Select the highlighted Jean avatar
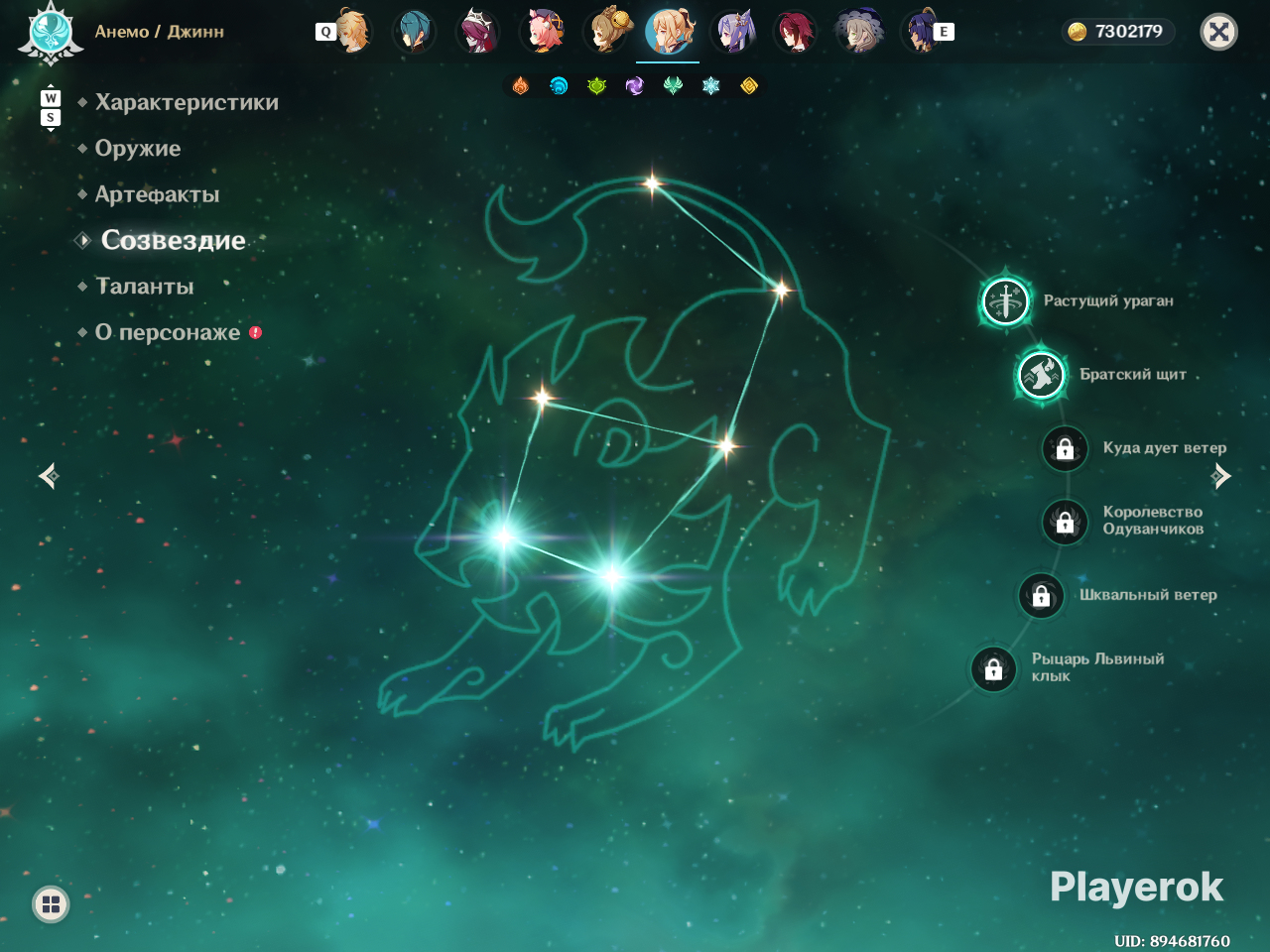Viewport: 1270px width, 952px height. pos(669,32)
